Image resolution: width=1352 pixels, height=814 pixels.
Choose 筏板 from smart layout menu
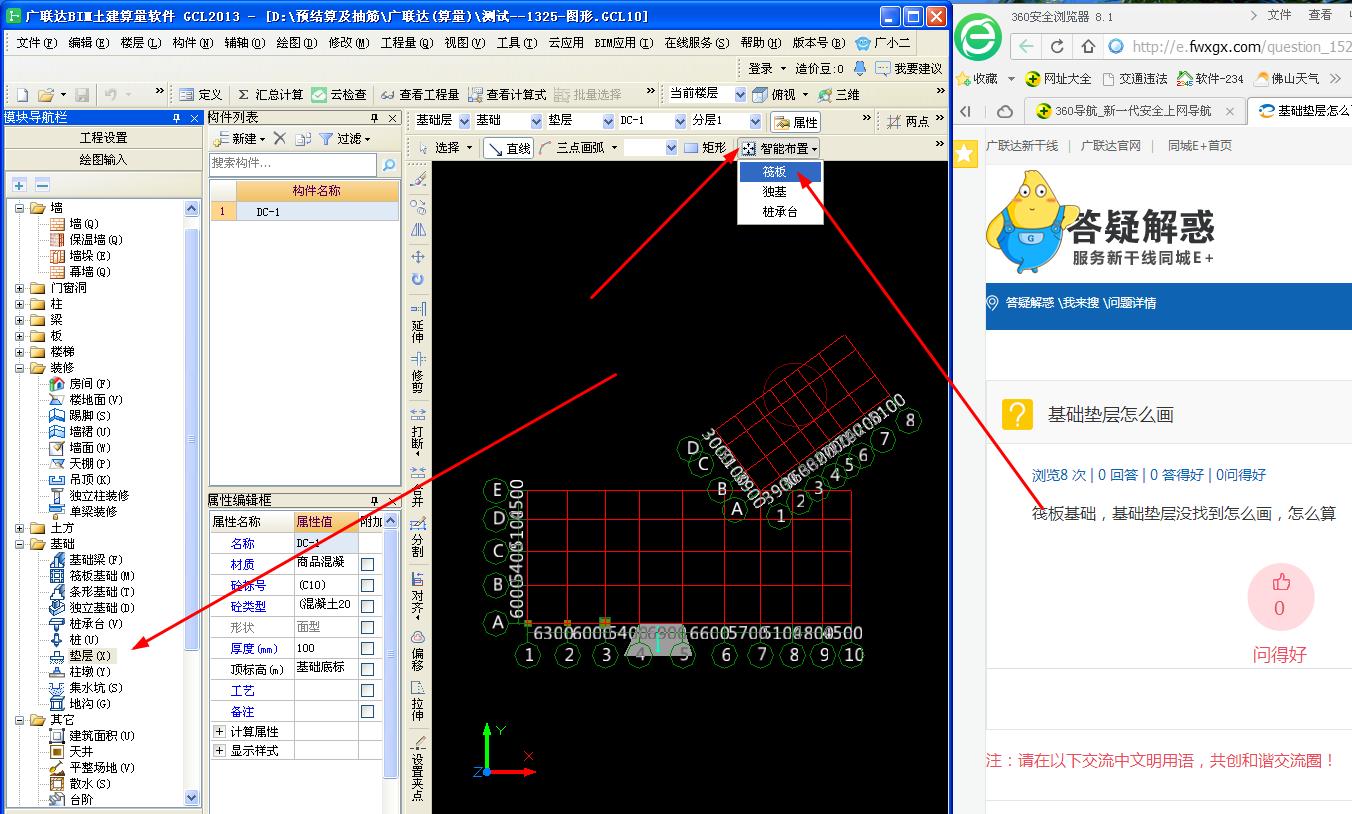(x=780, y=172)
